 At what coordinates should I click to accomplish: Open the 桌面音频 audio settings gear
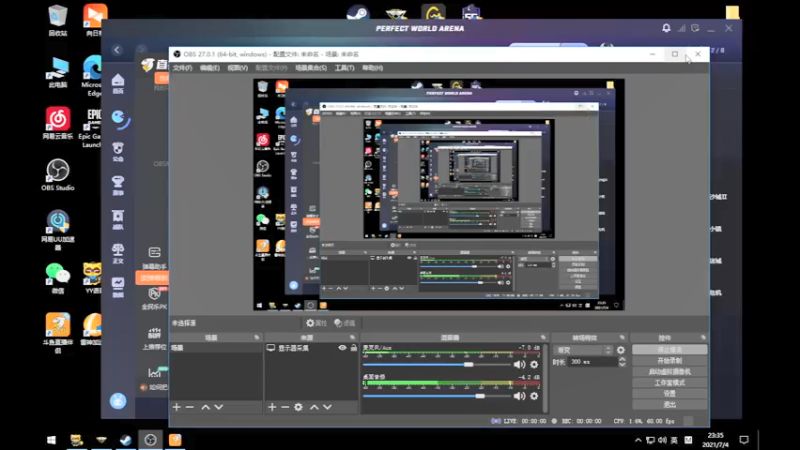click(534, 396)
